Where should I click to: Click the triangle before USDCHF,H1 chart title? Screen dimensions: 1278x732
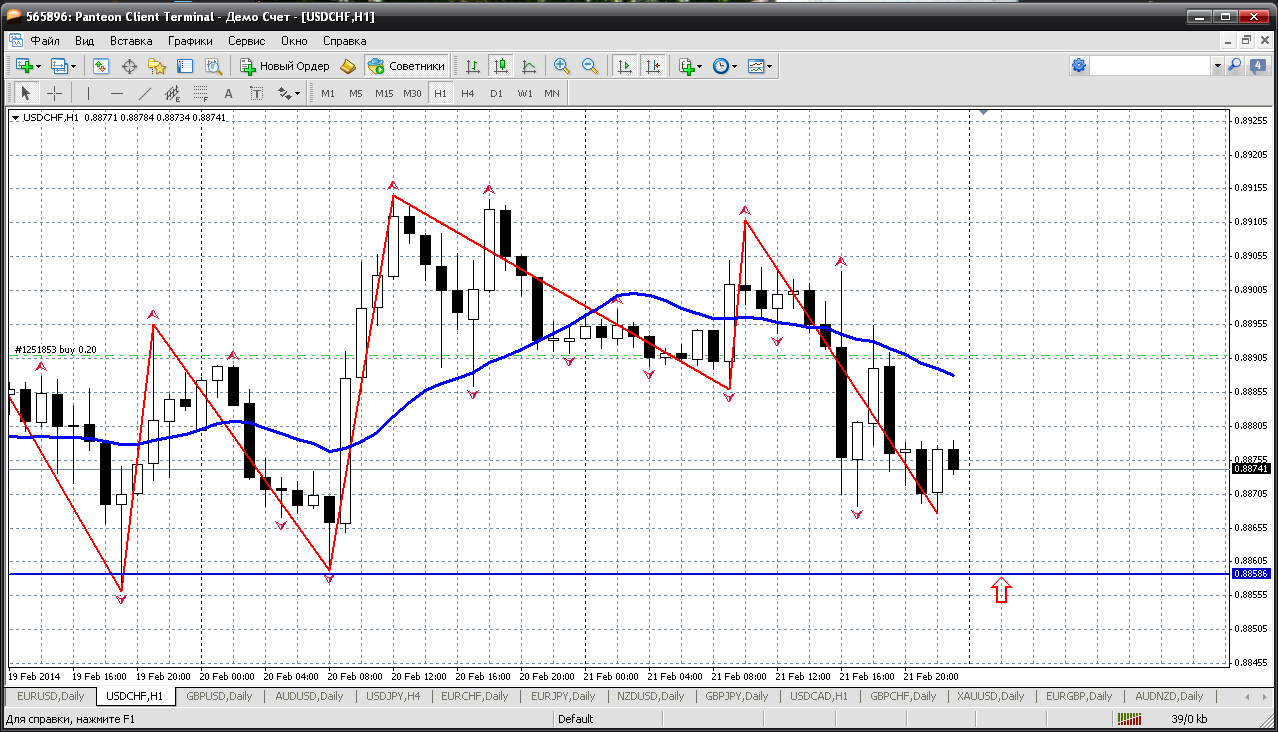click(x=16, y=117)
